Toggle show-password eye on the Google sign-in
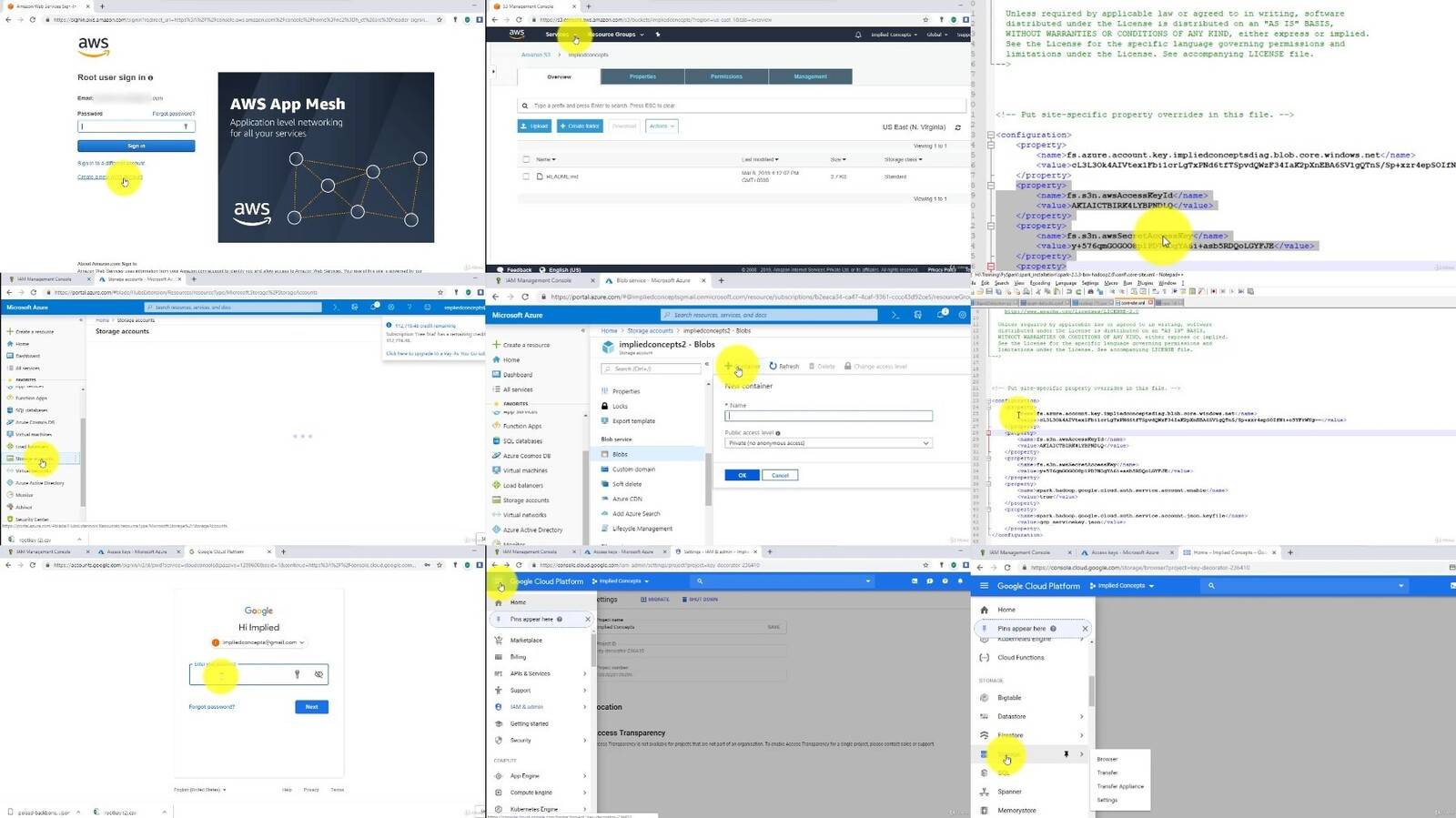Image resolution: width=1456 pixels, height=818 pixels. pyautogui.click(x=318, y=674)
